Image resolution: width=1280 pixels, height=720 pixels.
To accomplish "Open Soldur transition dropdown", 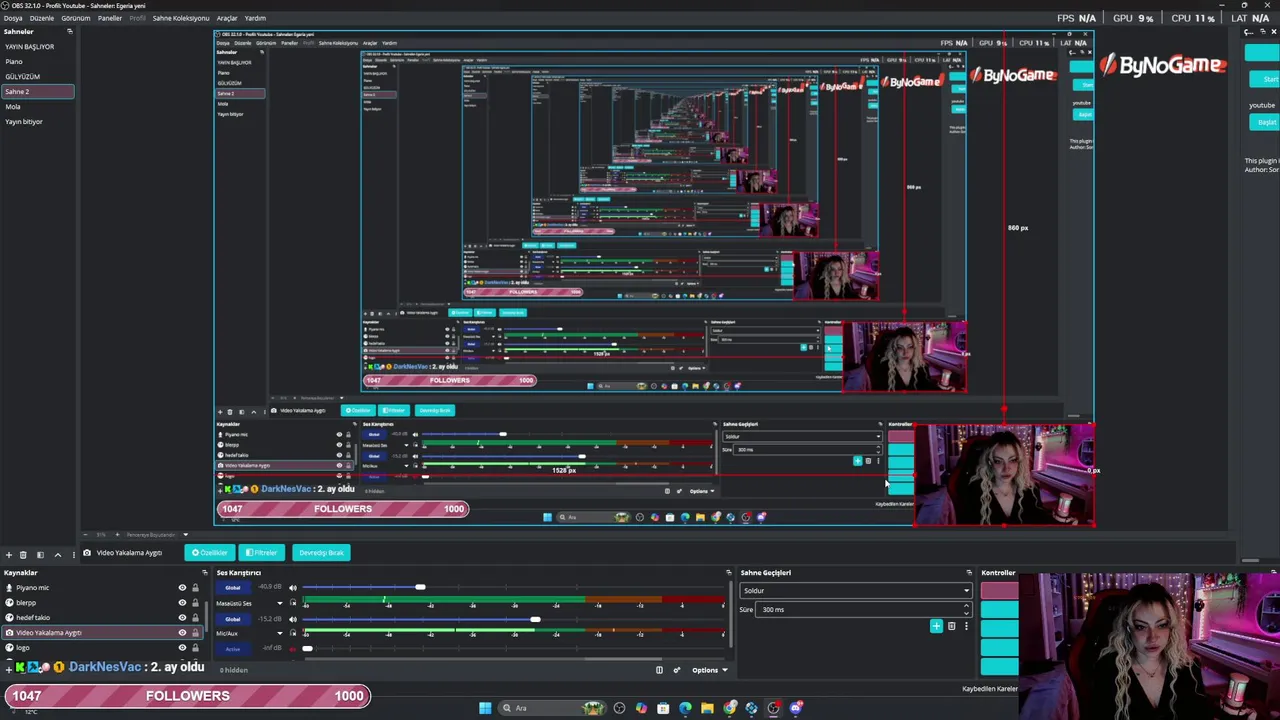I will 856,591.
